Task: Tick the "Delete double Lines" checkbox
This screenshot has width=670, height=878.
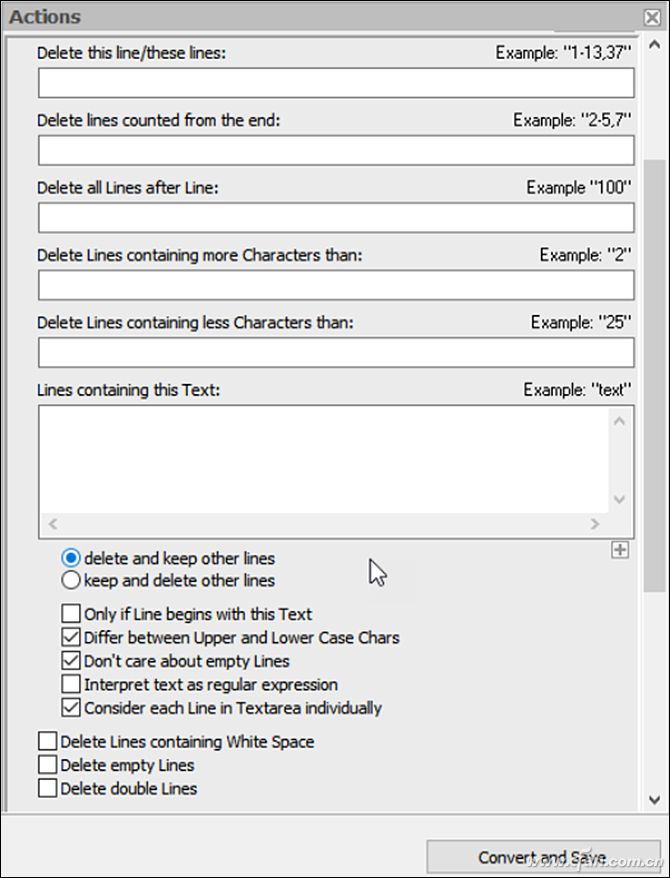Action: click(x=47, y=789)
